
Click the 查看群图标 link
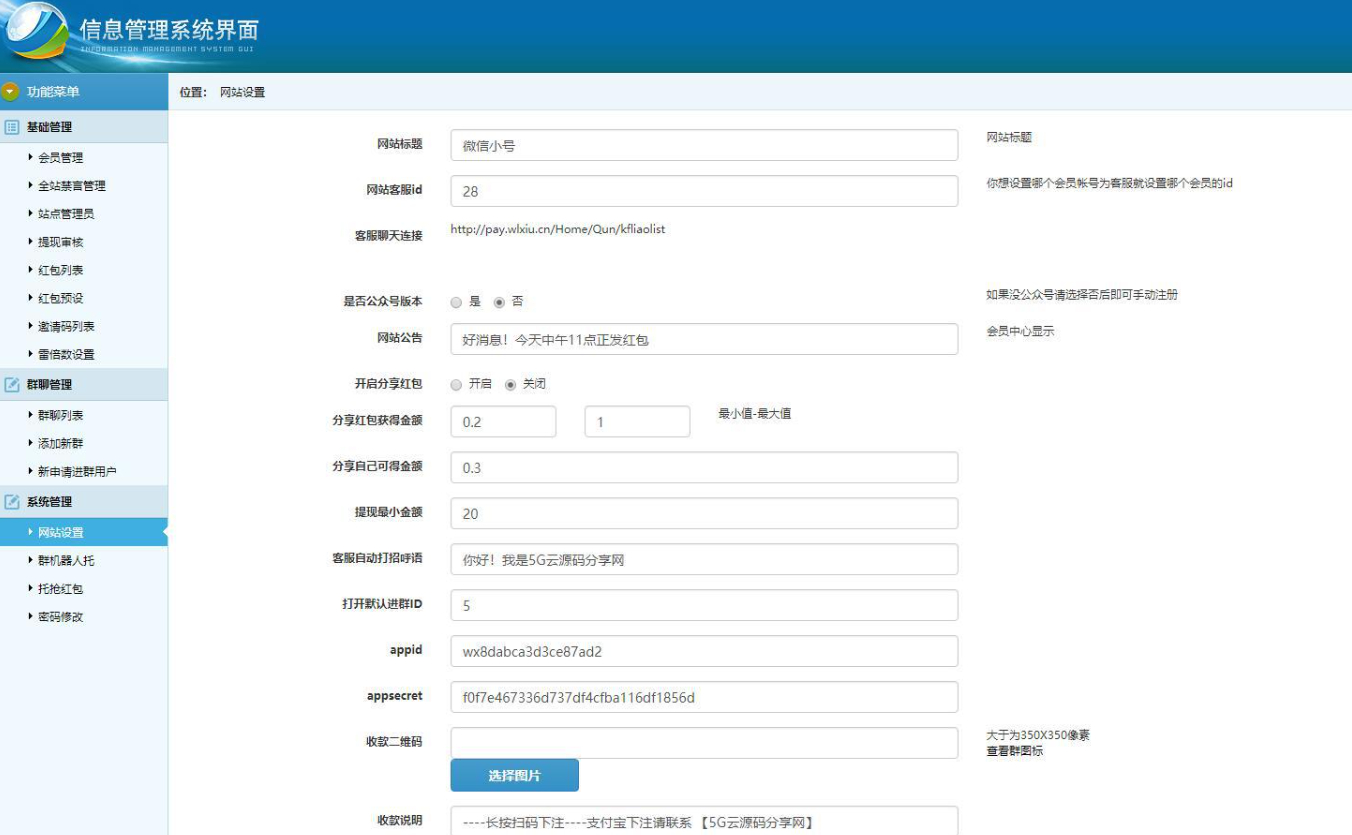(x=1014, y=751)
